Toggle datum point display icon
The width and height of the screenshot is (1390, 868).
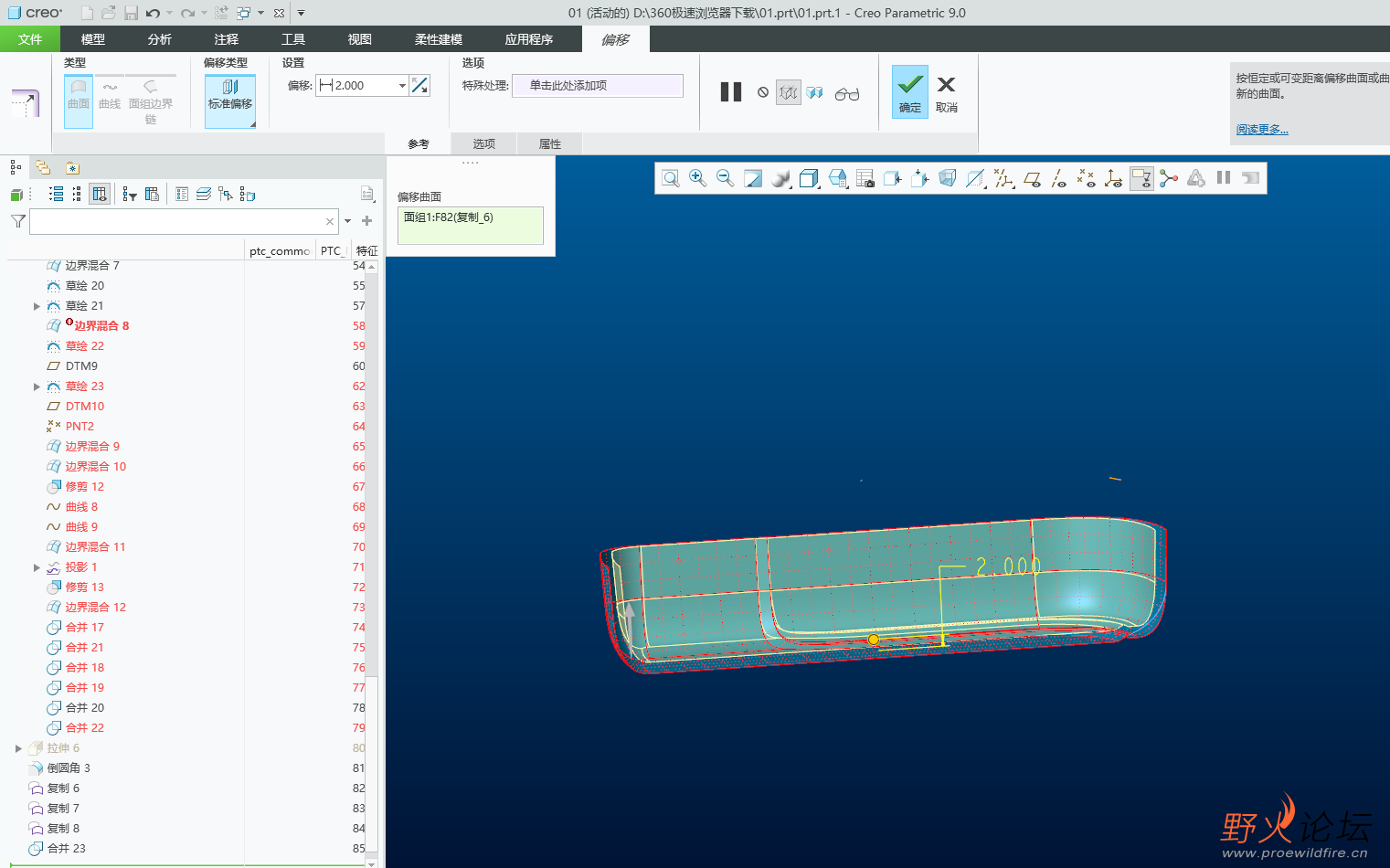click(x=1086, y=178)
